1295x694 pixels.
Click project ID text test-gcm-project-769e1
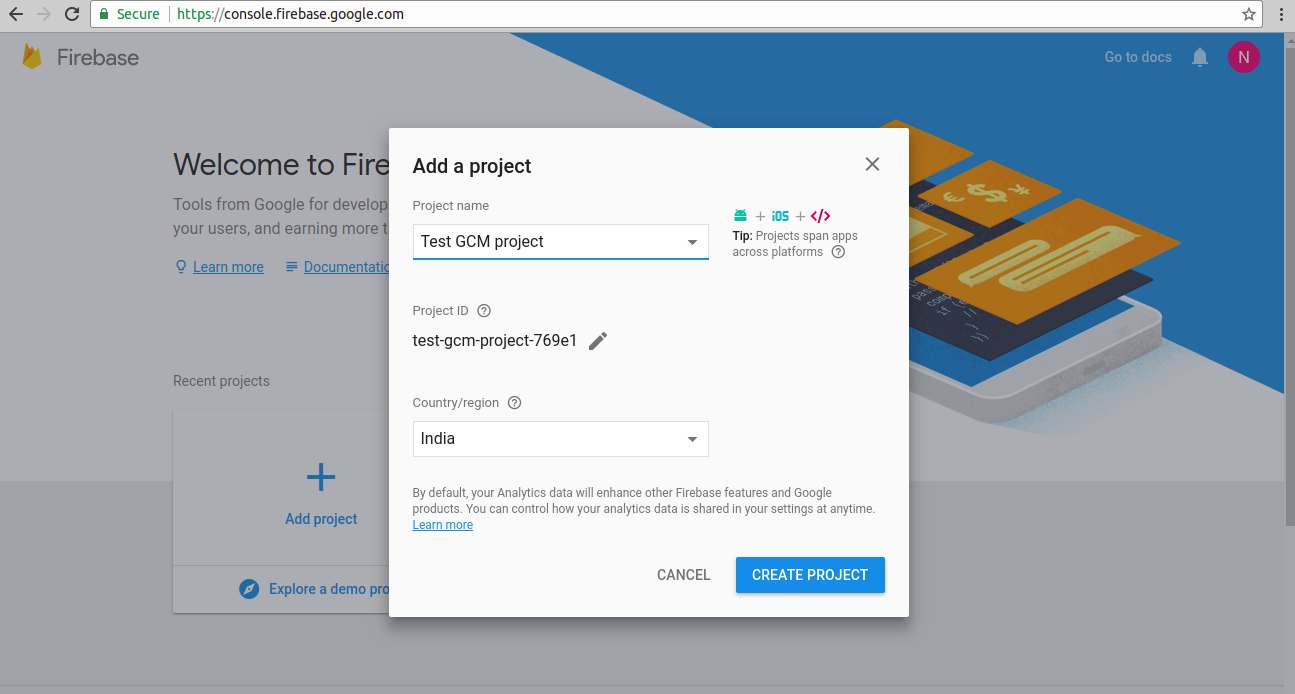pos(495,340)
